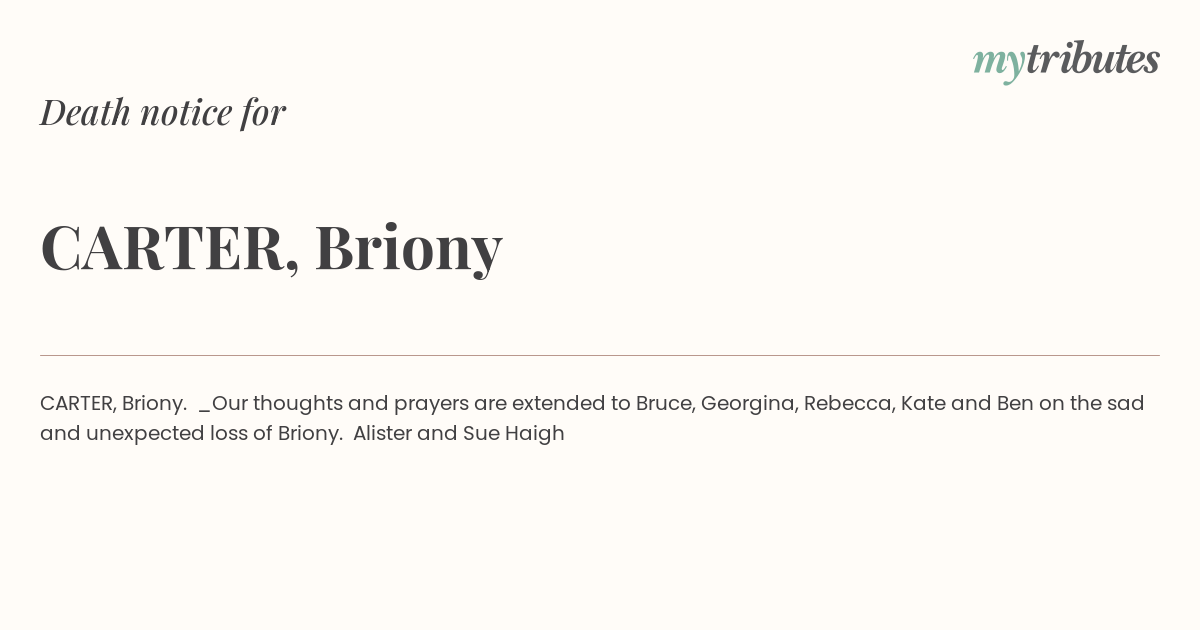1200x630 pixels.
Task: Click "Briony" in the large title
Action: [408, 247]
